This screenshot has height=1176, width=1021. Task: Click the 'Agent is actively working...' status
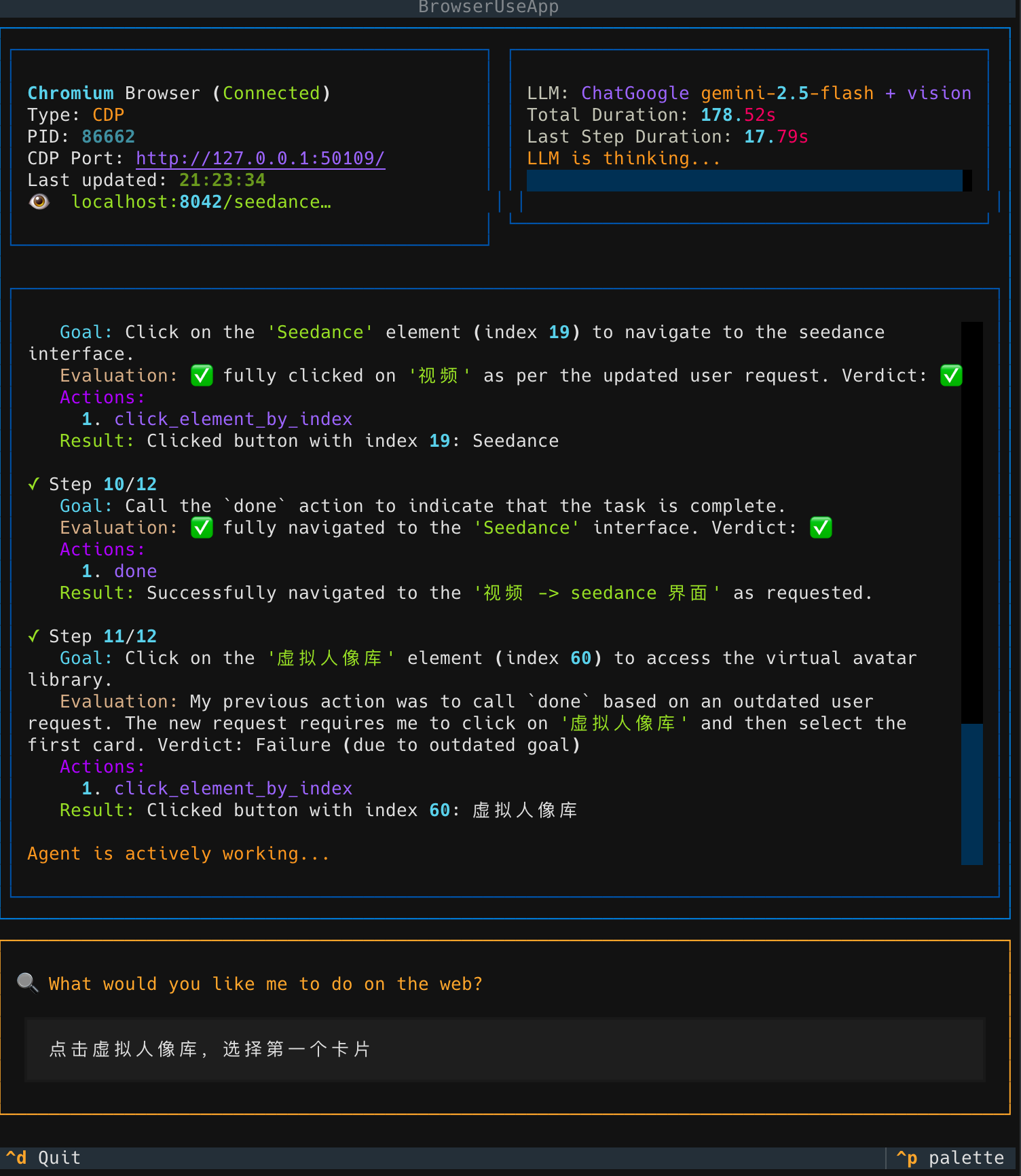(x=179, y=853)
